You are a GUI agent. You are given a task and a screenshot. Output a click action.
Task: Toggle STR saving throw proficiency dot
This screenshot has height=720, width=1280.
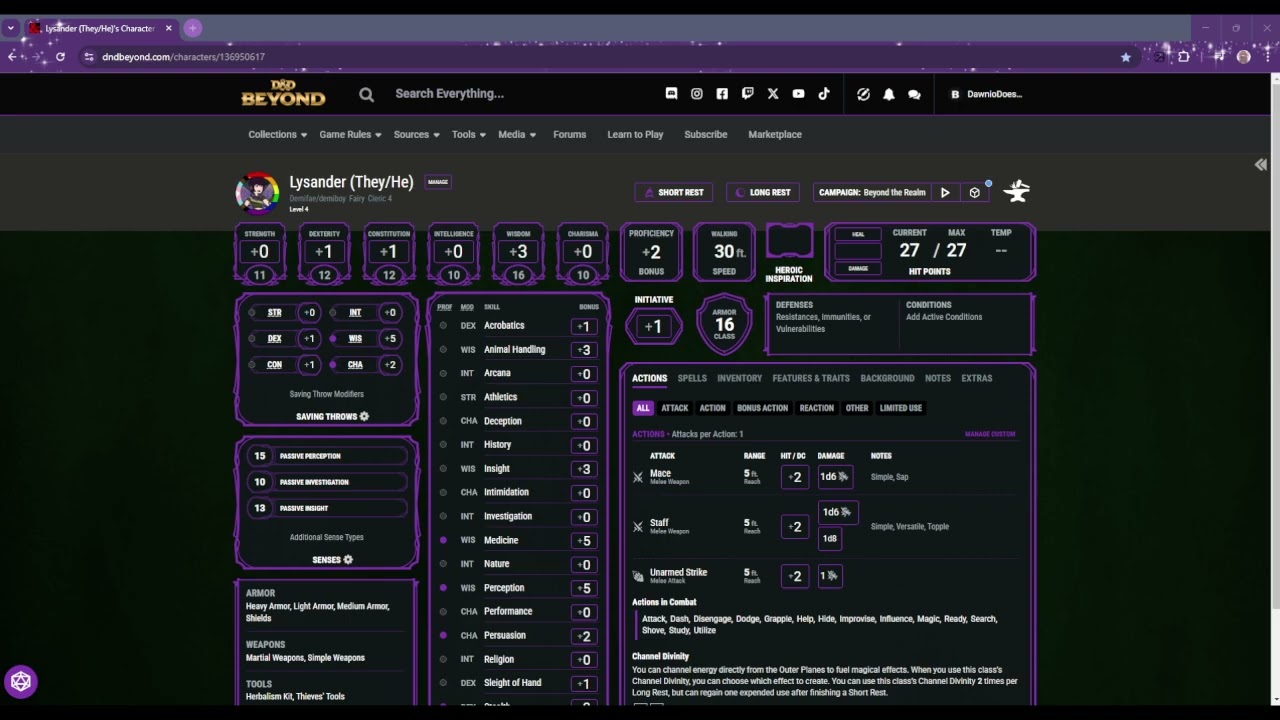pos(252,313)
